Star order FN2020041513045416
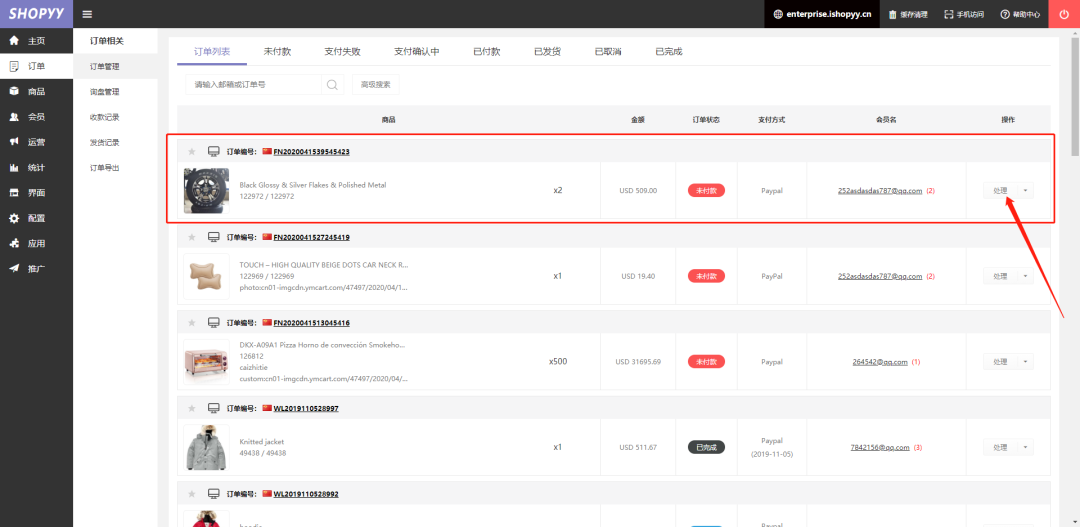Viewport: 1080px width, 527px height. coord(192,322)
